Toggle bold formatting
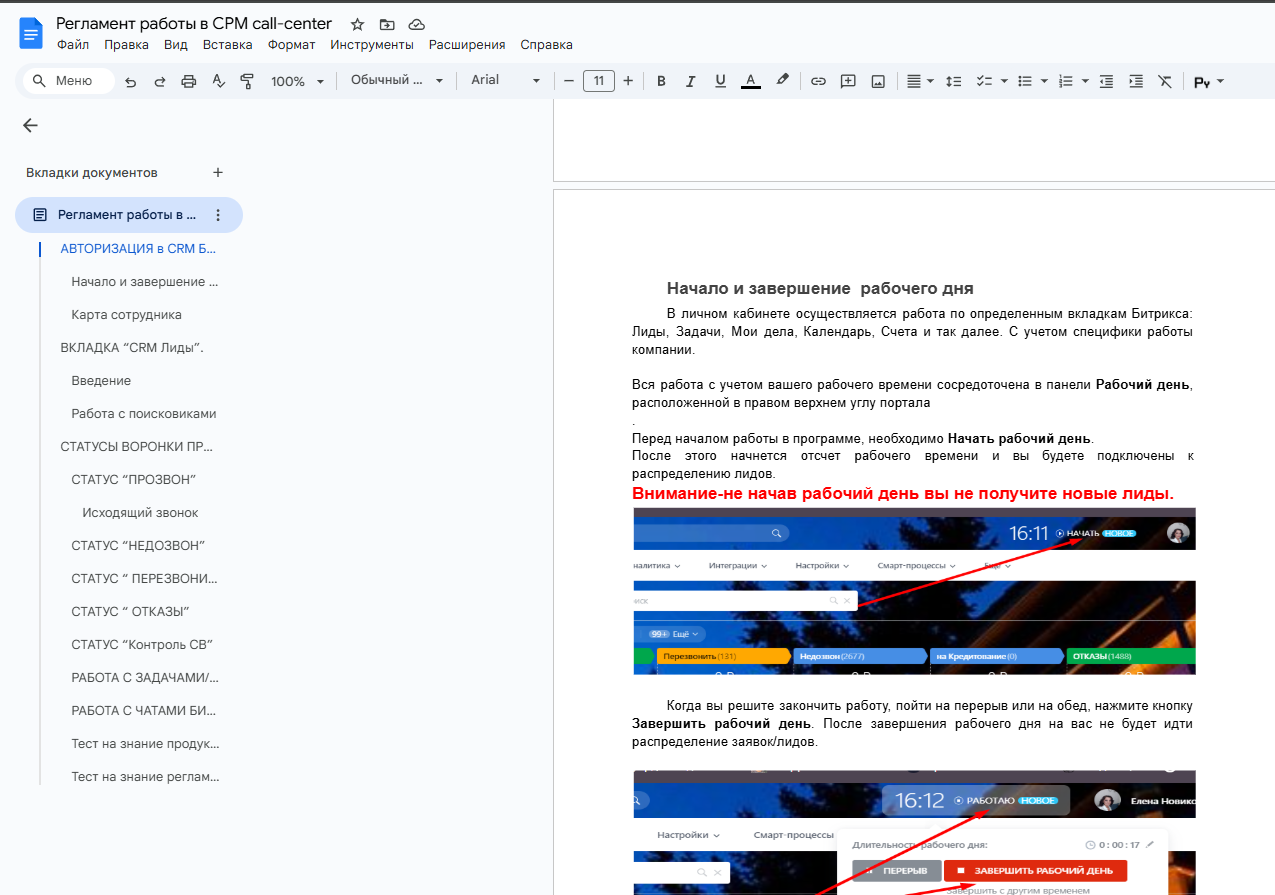Screen dimensions: 1275x895 pyautogui.click(x=661, y=81)
